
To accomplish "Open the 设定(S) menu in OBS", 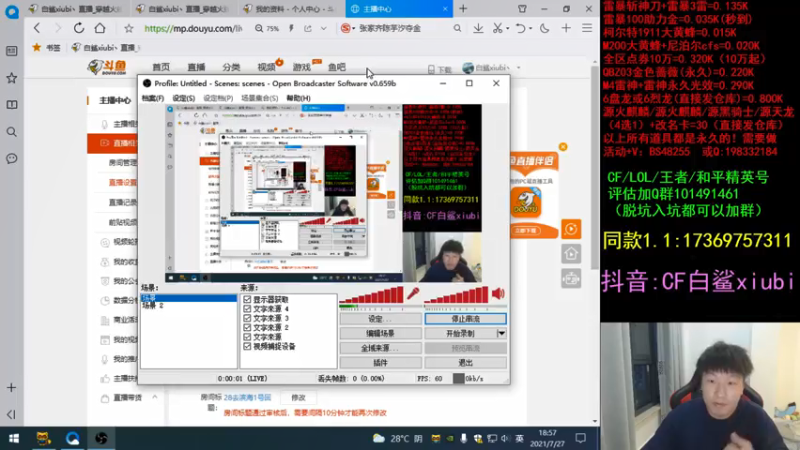I will point(184,98).
